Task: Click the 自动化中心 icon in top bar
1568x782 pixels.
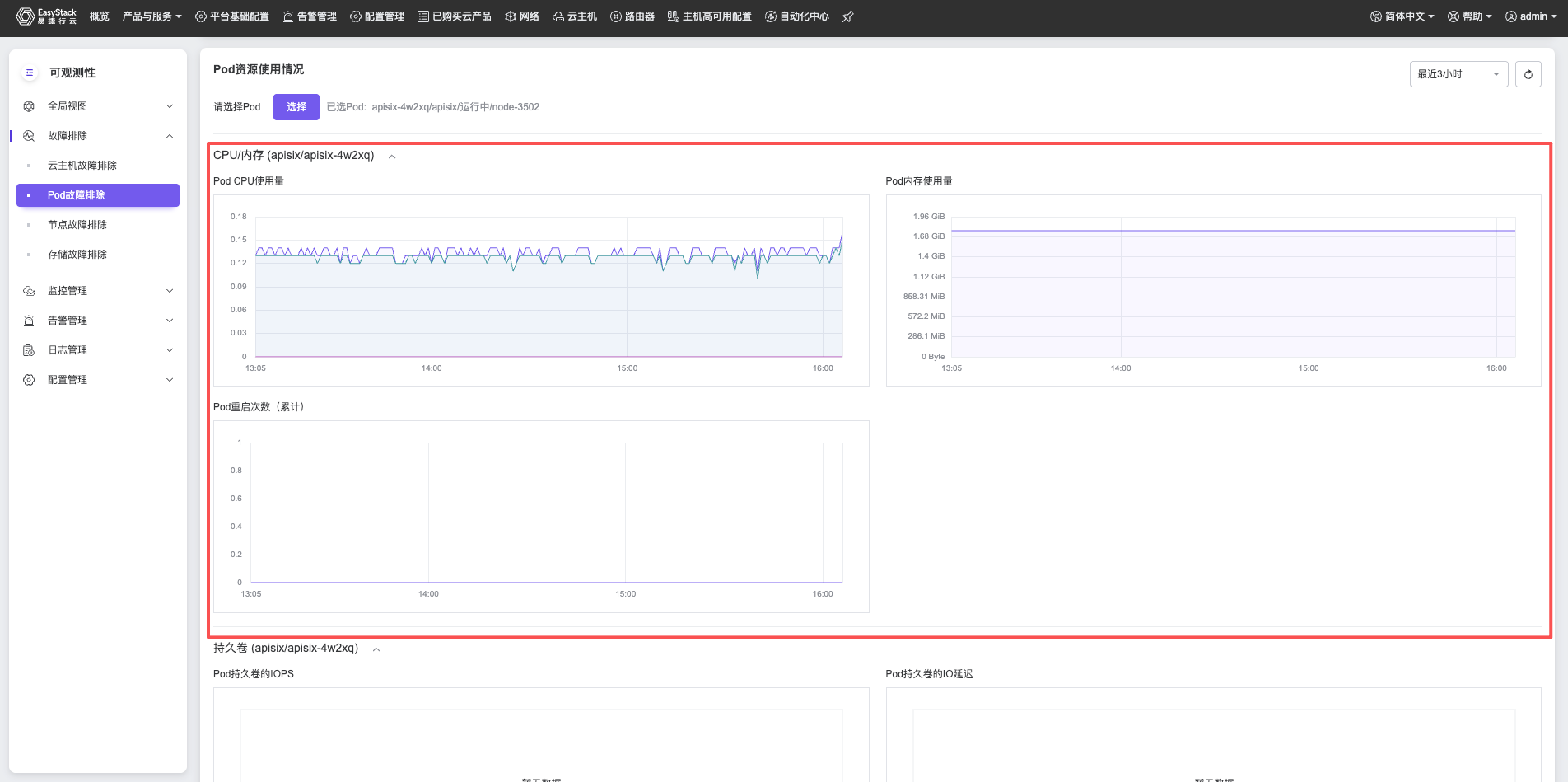Action: click(771, 16)
